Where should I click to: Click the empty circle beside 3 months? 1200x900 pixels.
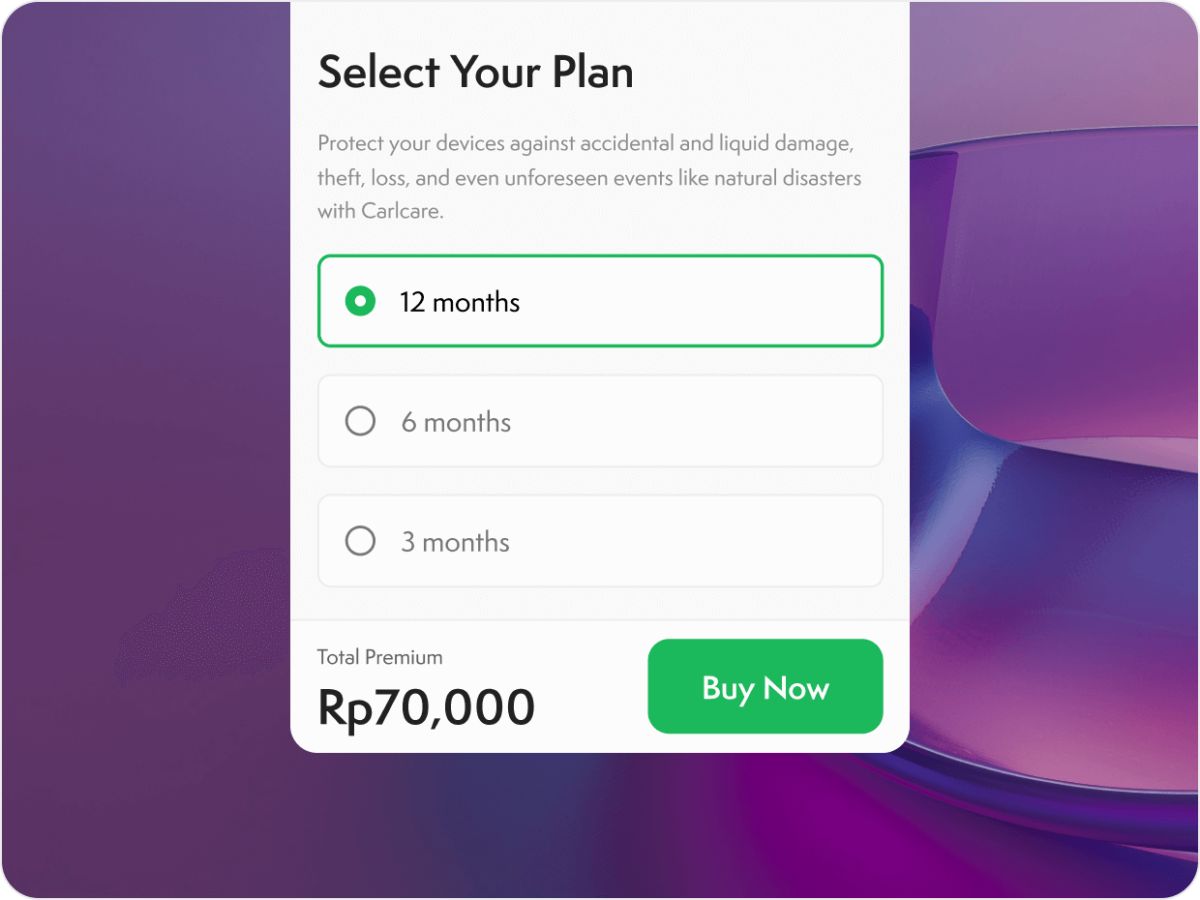pyautogui.click(x=360, y=541)
